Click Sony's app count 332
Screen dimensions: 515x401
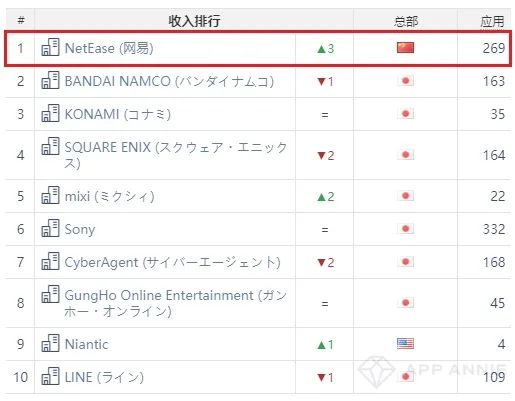point(494,229)
